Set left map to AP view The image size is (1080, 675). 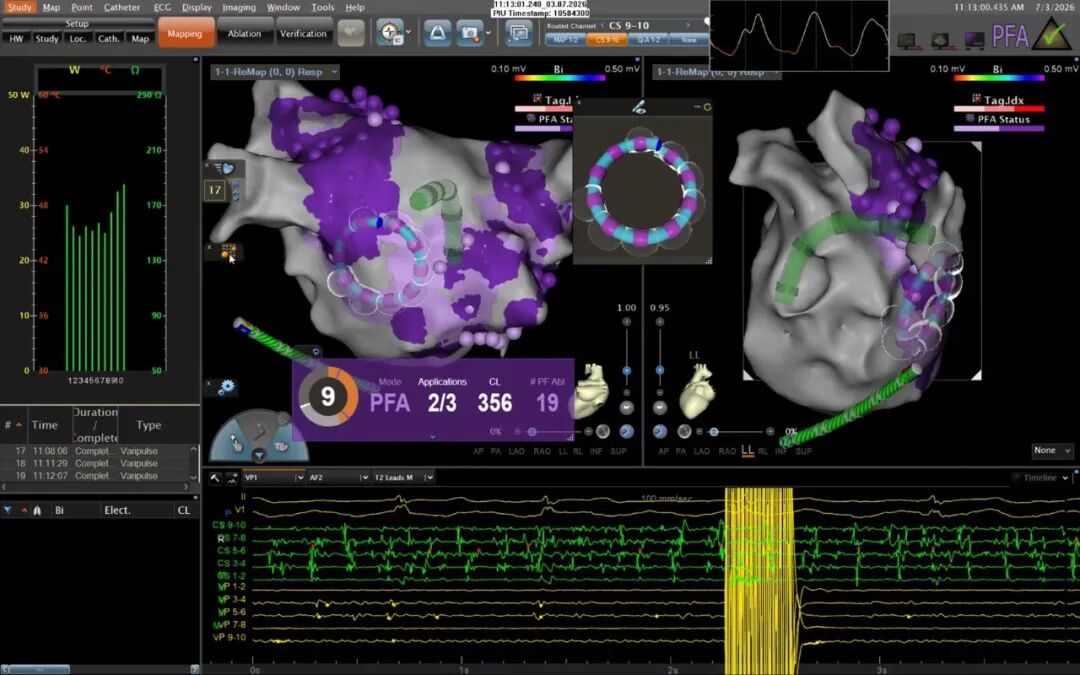[x=478, y=451]
